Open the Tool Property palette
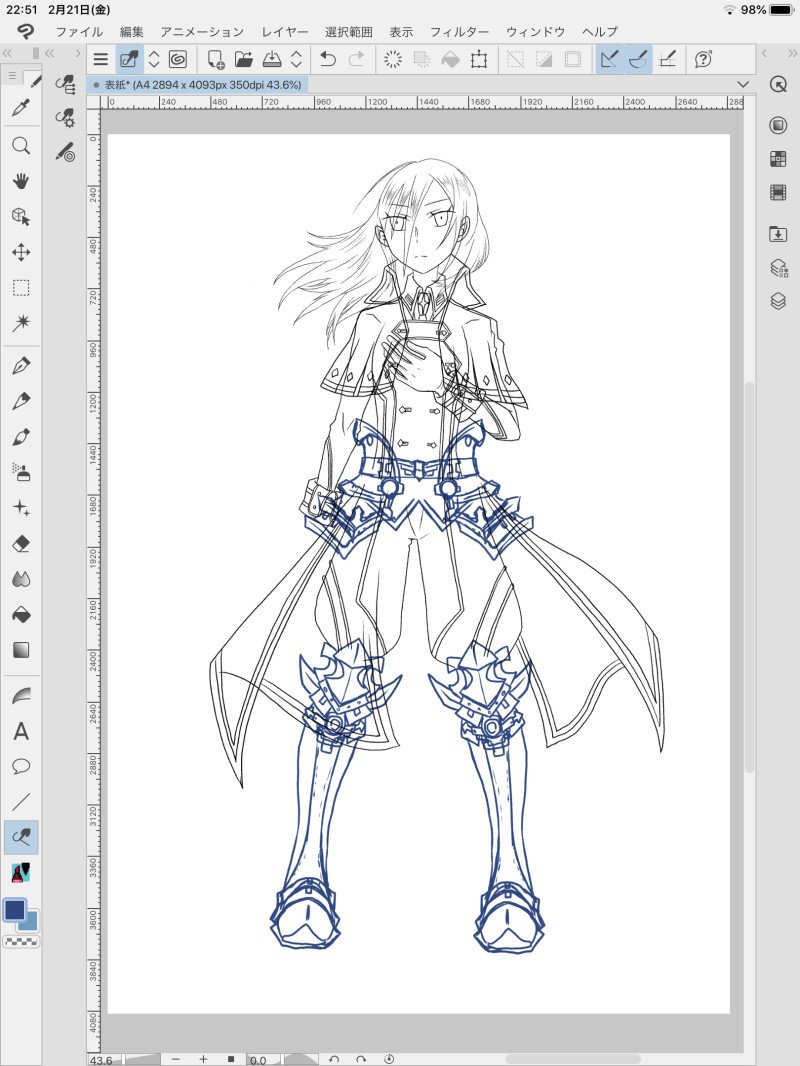Viewport: 800px width, 1066px height. pyautogui.click(x=65, y=118)
